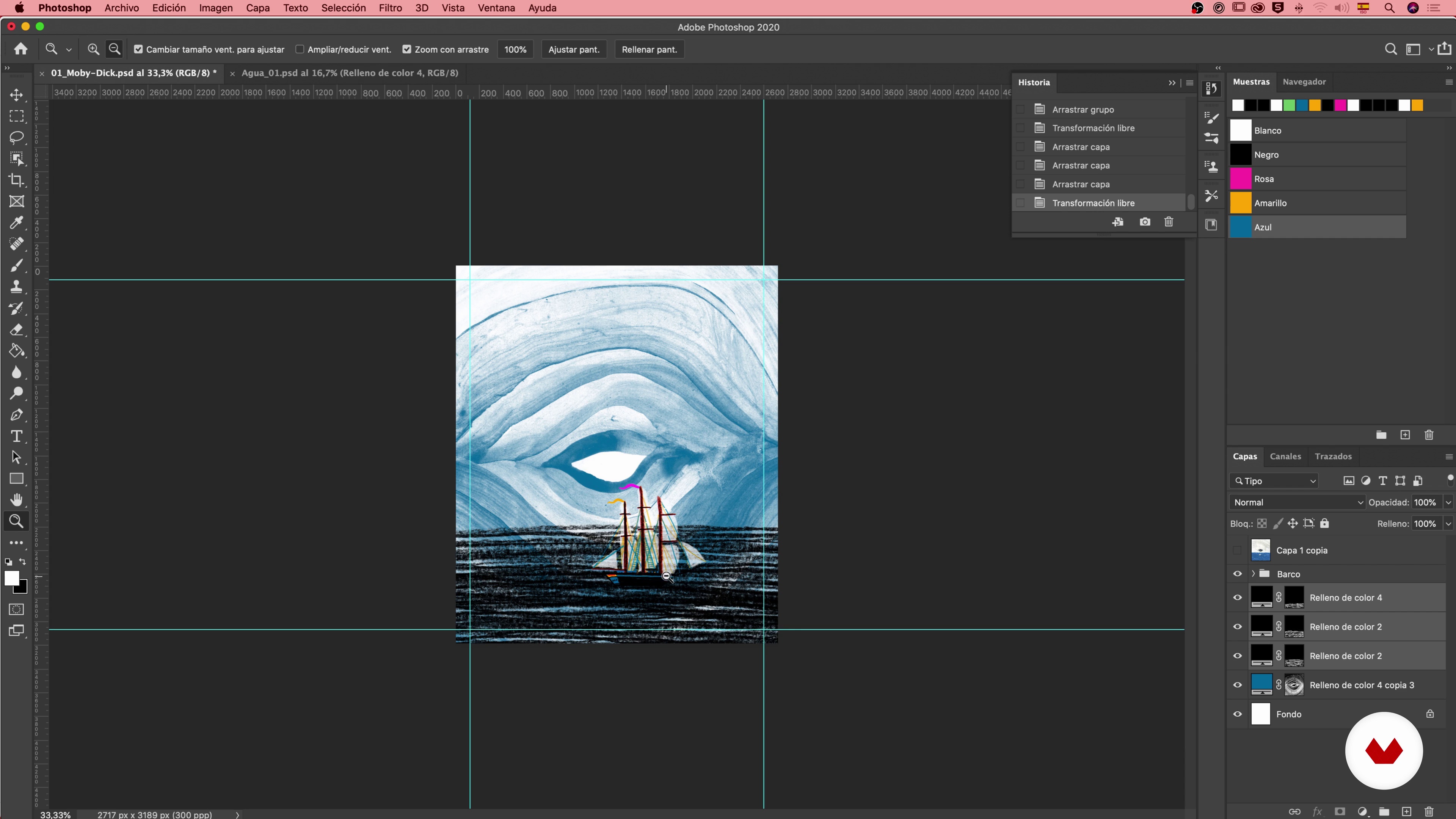Collapse the Historia panel with double arrows
The height and width of the screenshot is (819, 1456).
tap(1172, 83)
